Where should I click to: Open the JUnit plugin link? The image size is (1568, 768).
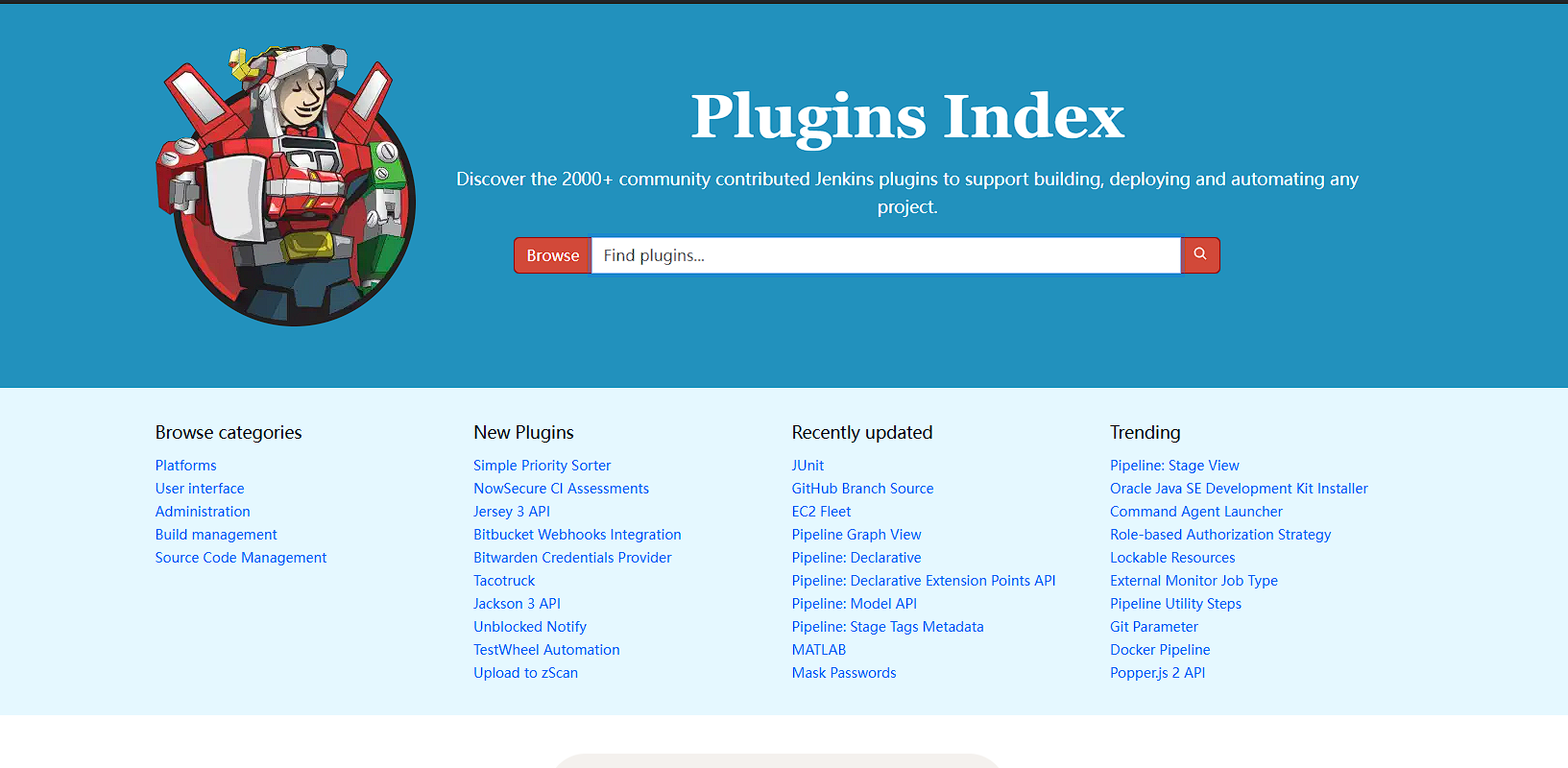click(808, 466)
